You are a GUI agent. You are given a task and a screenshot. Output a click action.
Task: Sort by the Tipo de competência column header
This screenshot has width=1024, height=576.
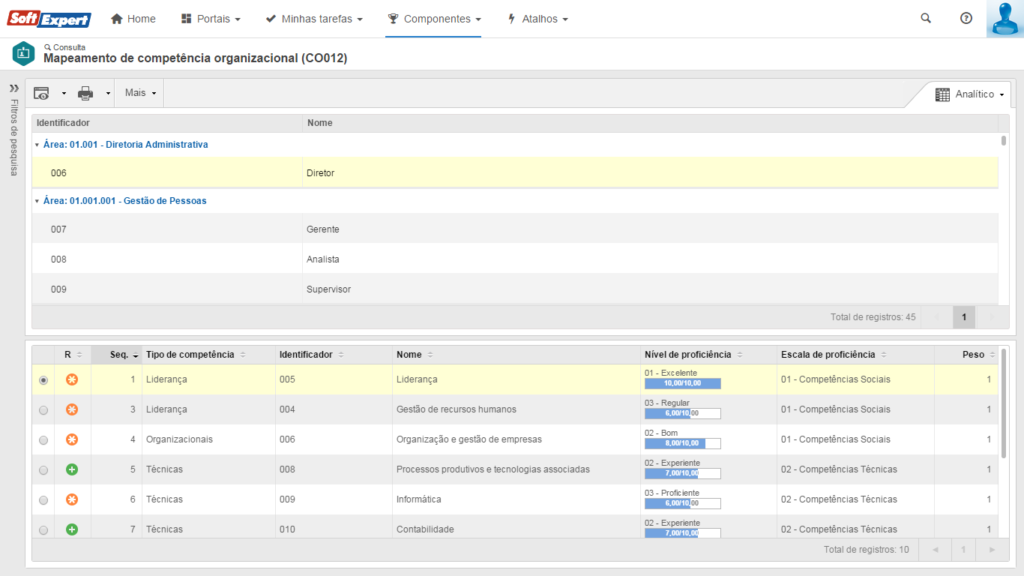coord(190,354)
